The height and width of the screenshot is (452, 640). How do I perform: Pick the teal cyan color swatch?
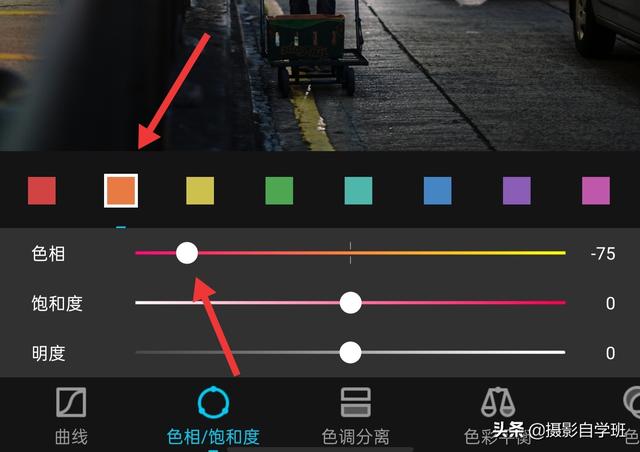pos(358,191)
